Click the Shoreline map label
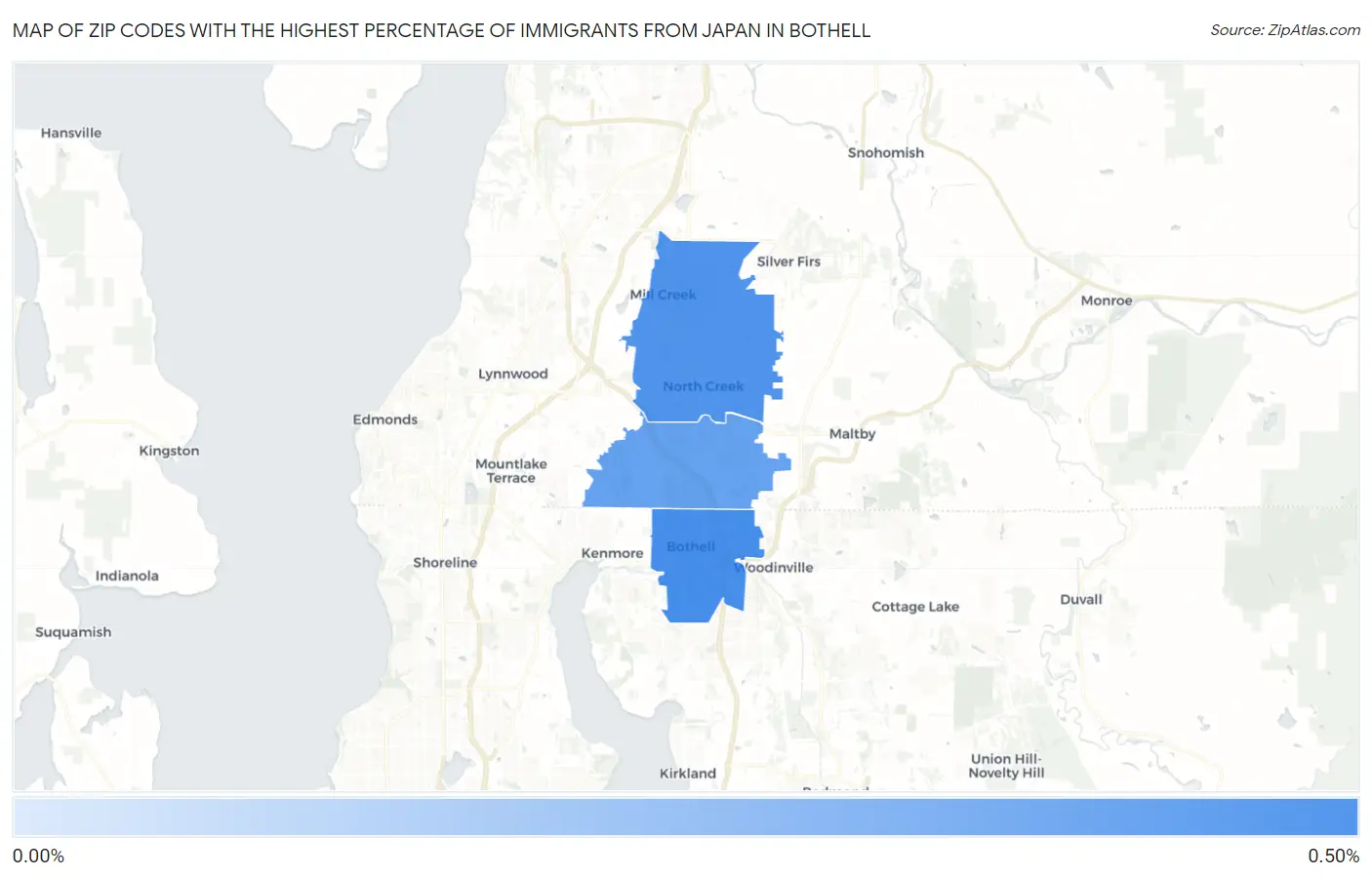 point(445,562)
